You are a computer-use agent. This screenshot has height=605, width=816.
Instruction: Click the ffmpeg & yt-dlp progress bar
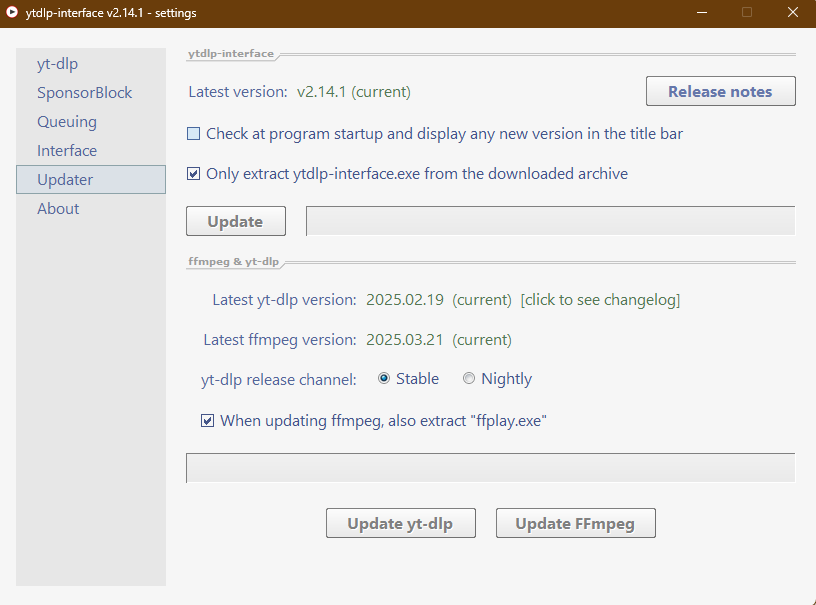tap(491, 468)
